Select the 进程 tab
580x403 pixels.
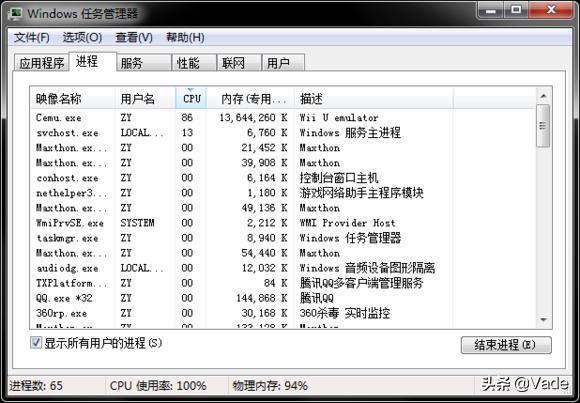[x=92, y=61]
